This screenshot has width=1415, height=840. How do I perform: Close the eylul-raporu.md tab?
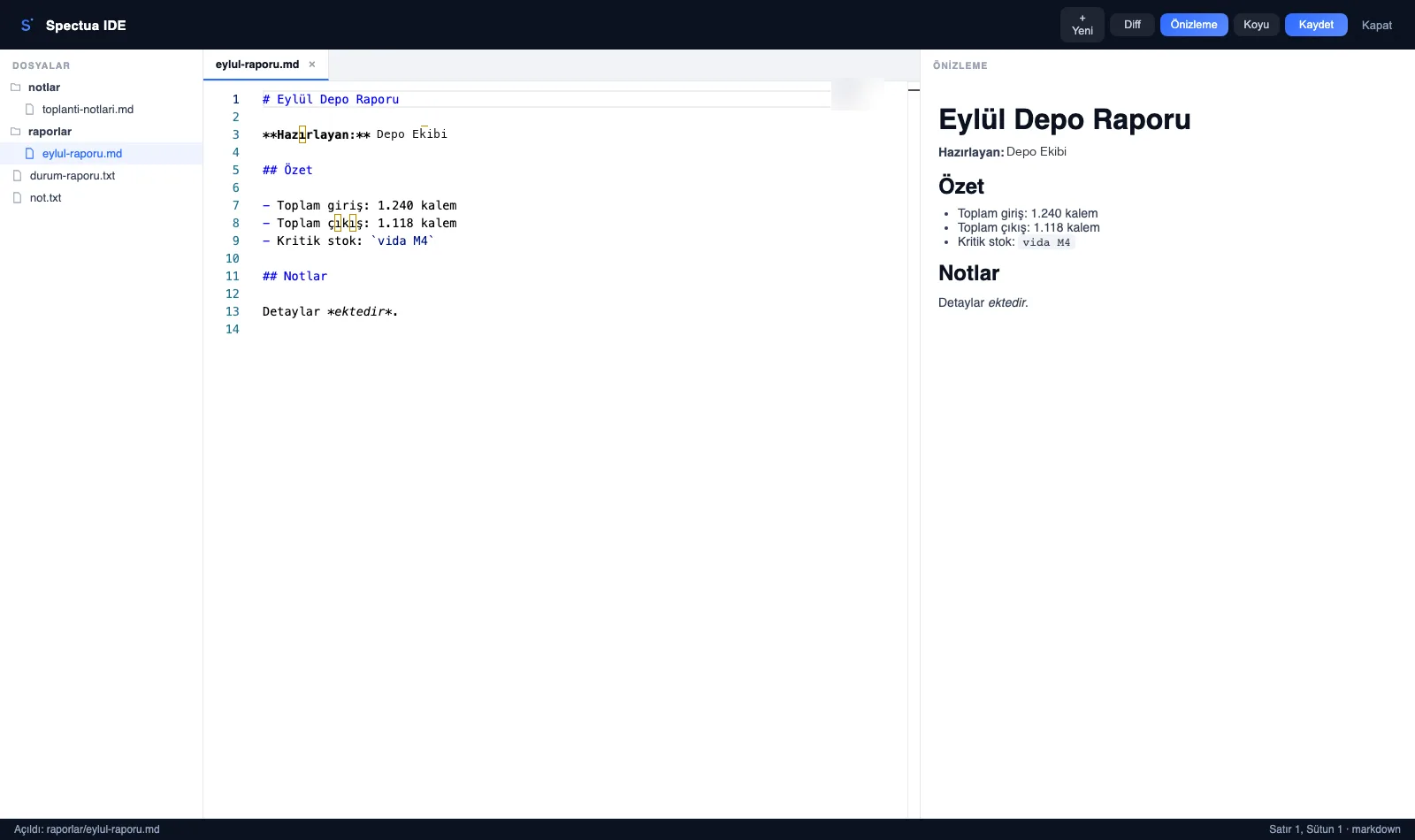click(x=312, y=65)
